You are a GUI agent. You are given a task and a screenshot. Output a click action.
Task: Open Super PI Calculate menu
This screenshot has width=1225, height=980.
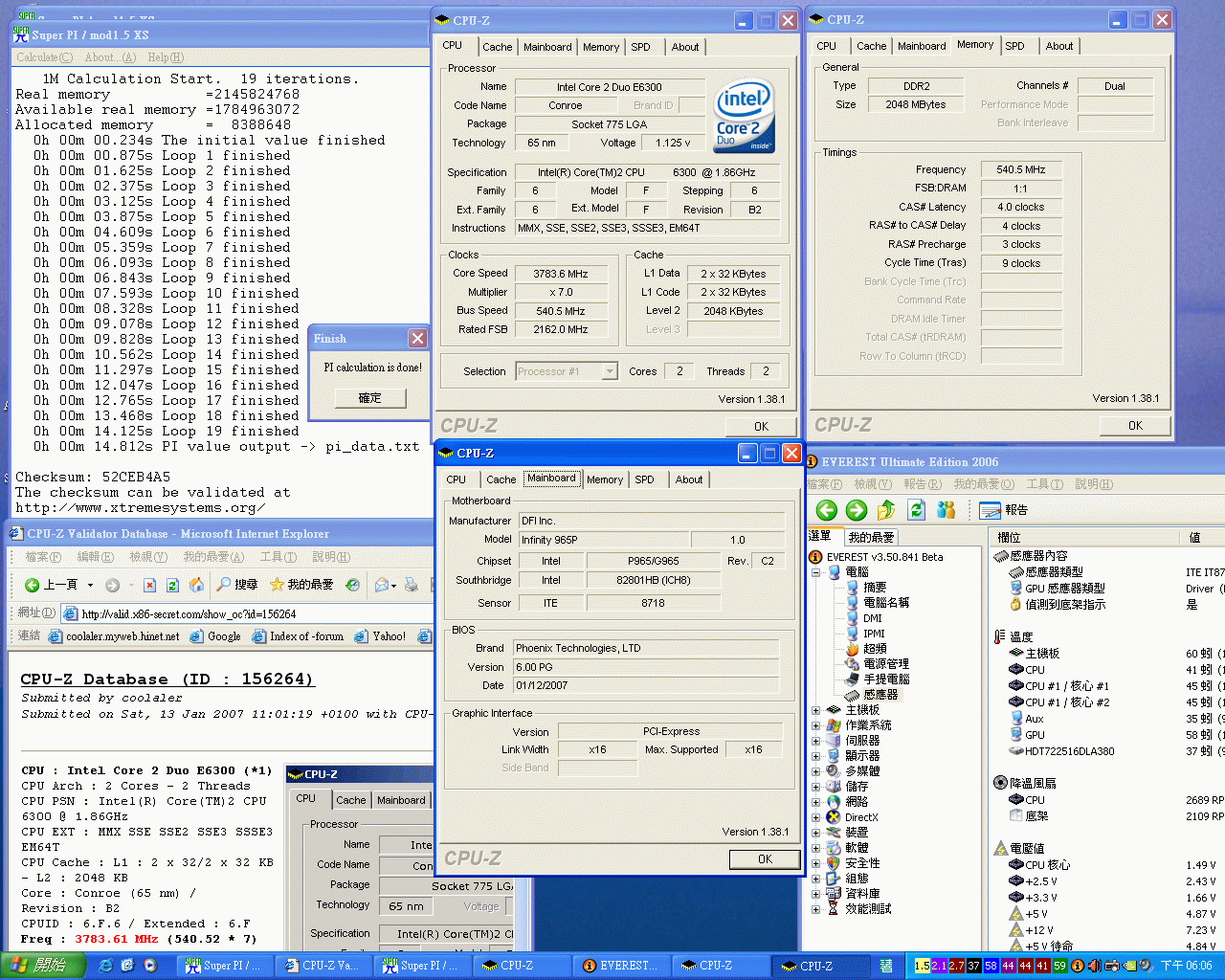[45, 57]
